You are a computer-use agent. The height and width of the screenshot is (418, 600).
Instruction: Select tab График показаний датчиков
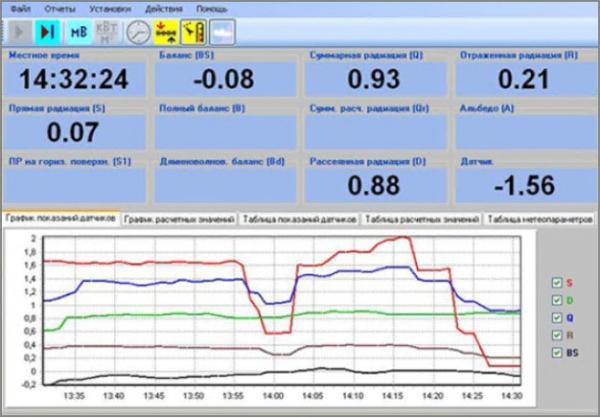click(61, 219)
